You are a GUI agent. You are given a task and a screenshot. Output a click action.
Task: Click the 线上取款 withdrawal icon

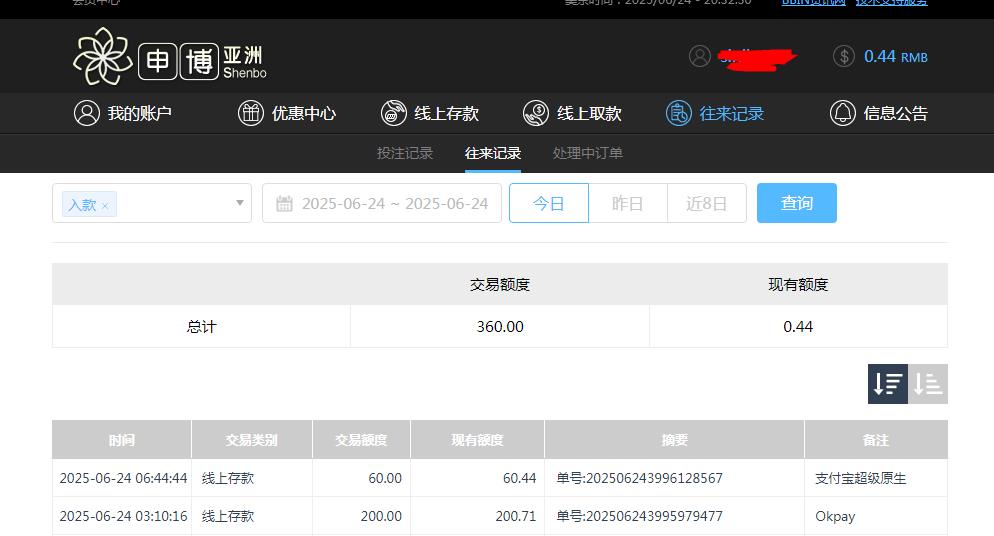click(536, 113)
